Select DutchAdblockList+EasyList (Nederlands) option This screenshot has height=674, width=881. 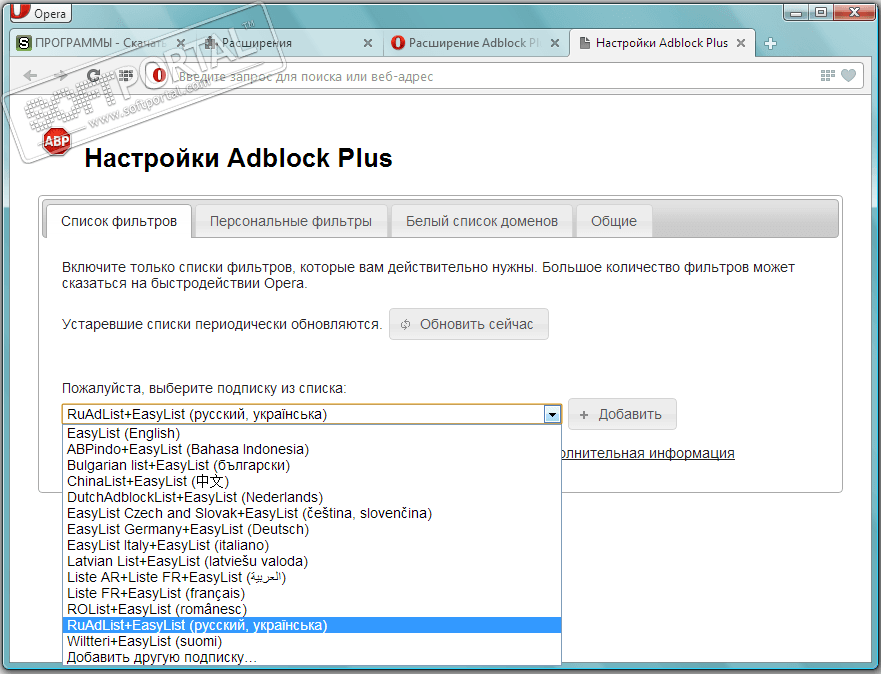click(312, 497)
